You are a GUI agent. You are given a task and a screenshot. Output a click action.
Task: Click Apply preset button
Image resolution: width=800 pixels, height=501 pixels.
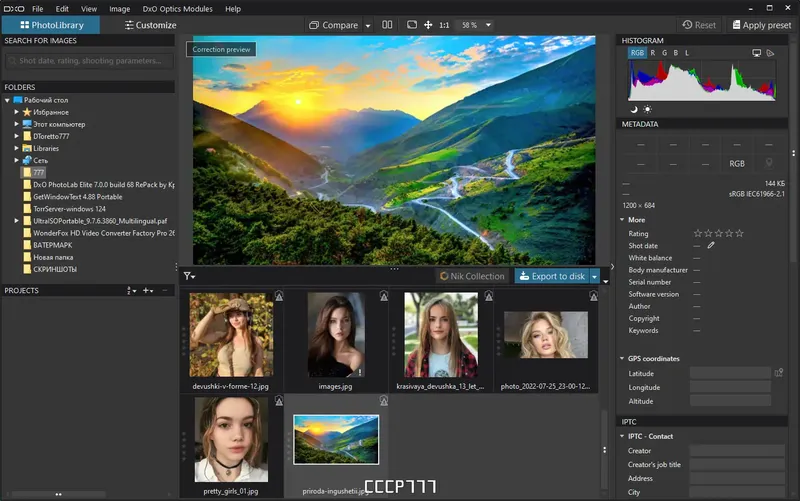762,25
